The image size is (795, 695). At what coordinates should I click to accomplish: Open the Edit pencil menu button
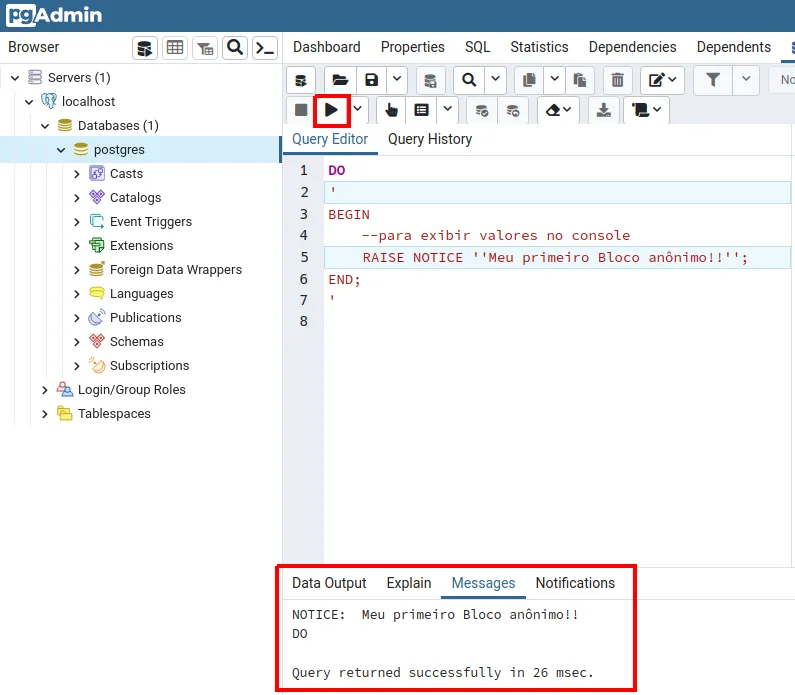[662, 80]
